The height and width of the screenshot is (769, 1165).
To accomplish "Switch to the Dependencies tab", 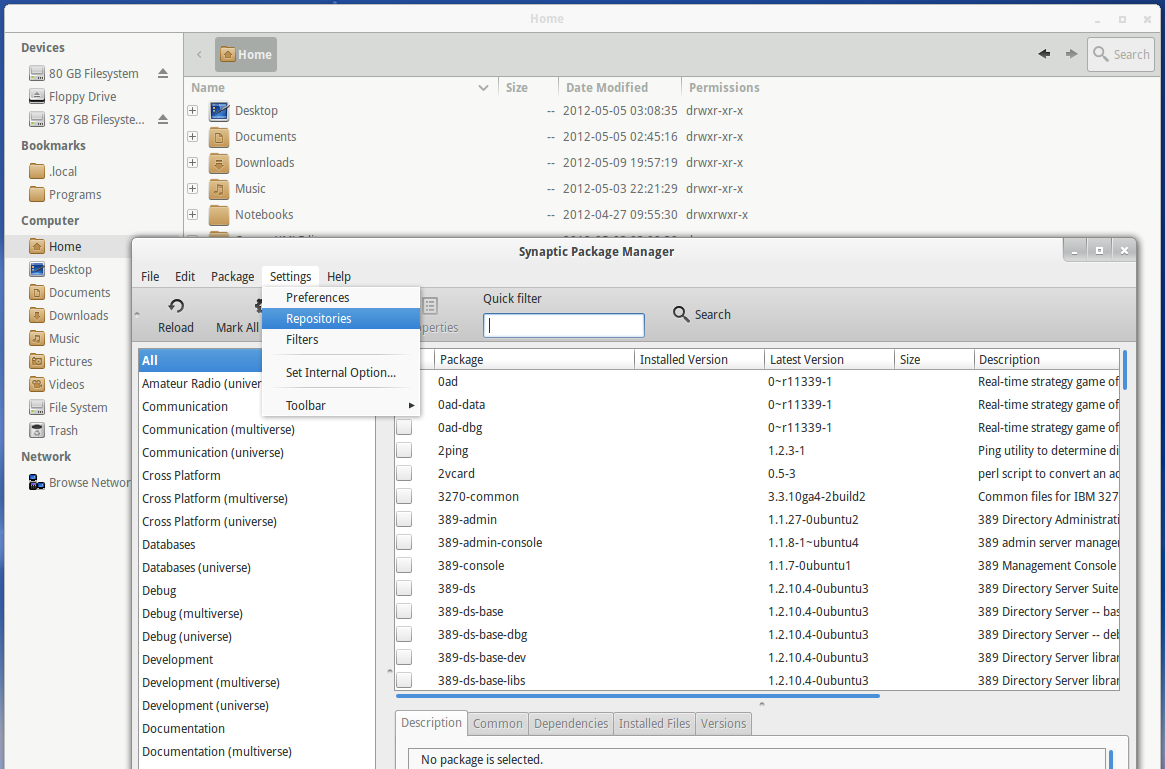I will (x=571, y=724).
